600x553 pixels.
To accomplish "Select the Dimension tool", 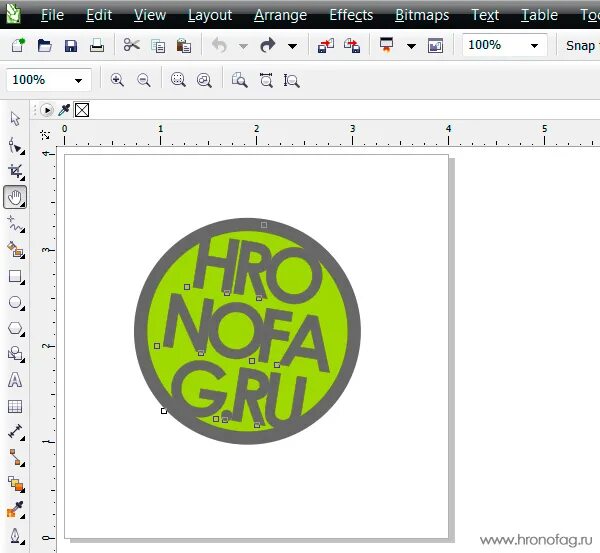I will tap(16, 432).
